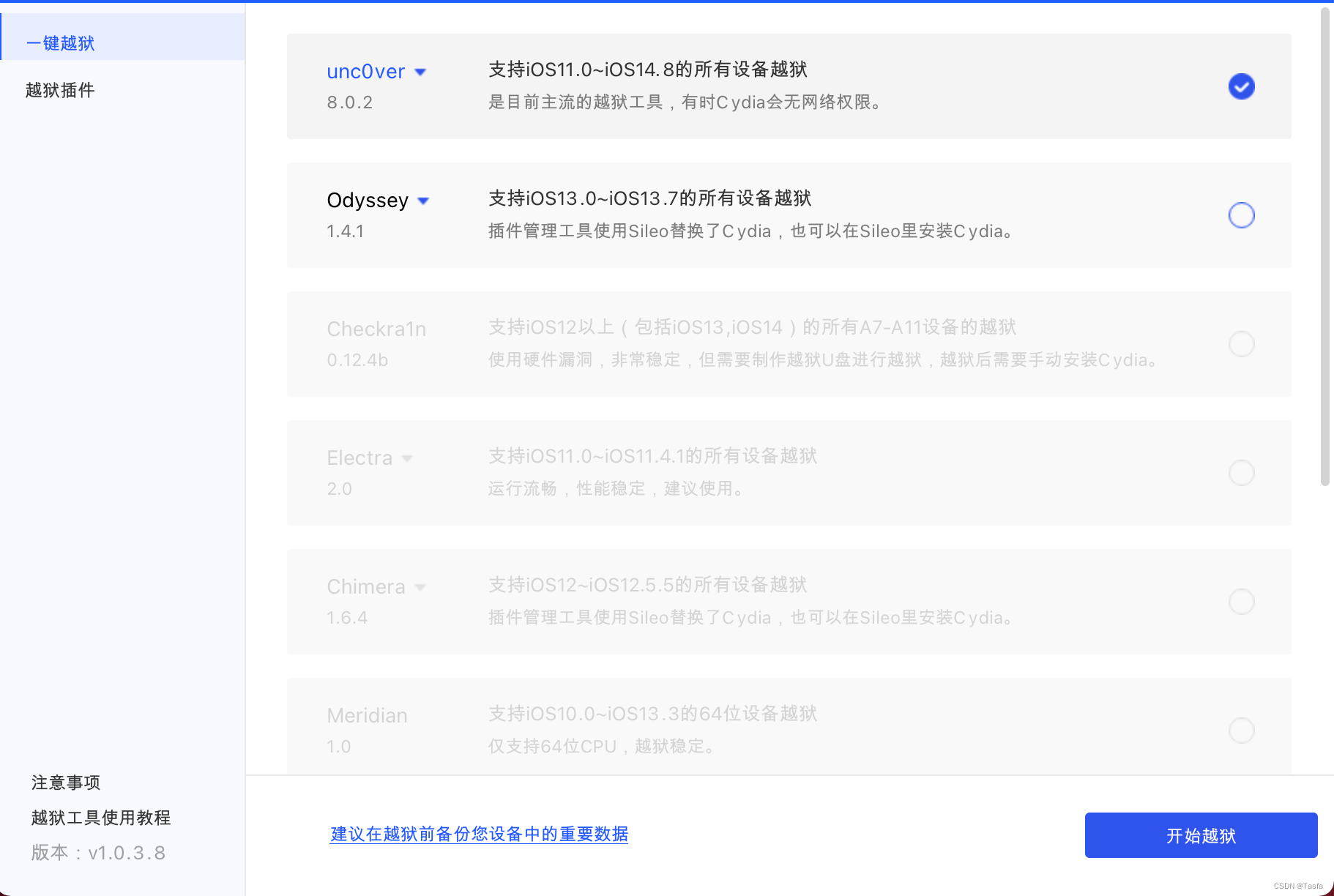
Task: Click the backup recommendation link
Action: (479, 834)
